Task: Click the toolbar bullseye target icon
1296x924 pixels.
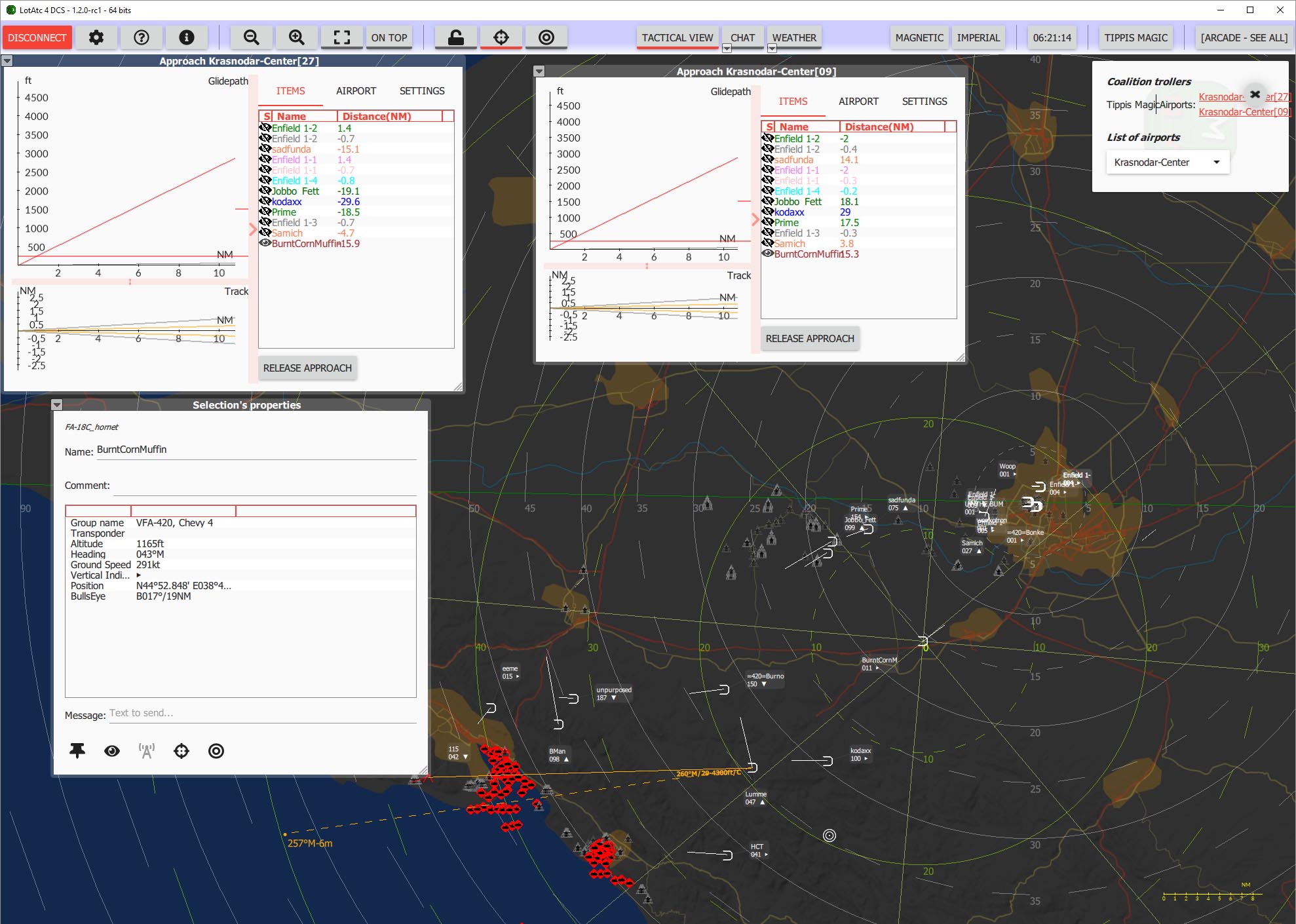Action: click(x=546, y=37)
